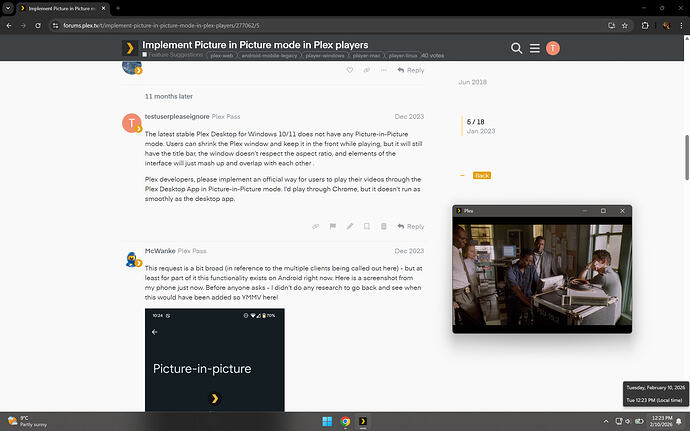Copy link of the top post
Viewport: 690px width, 431px height.
coord(367,70)
